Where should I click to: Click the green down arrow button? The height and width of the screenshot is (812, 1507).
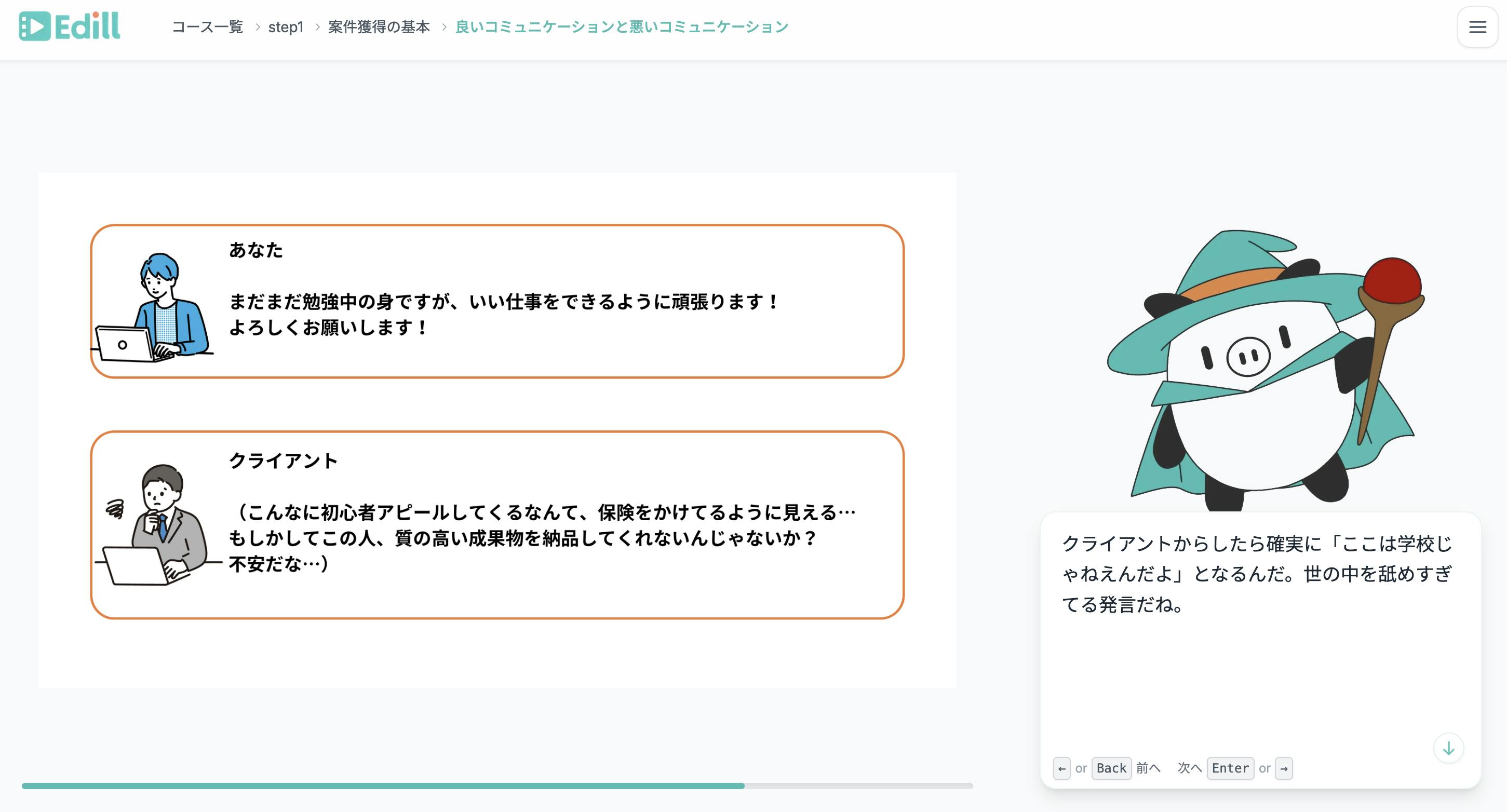click(1448, 748)
